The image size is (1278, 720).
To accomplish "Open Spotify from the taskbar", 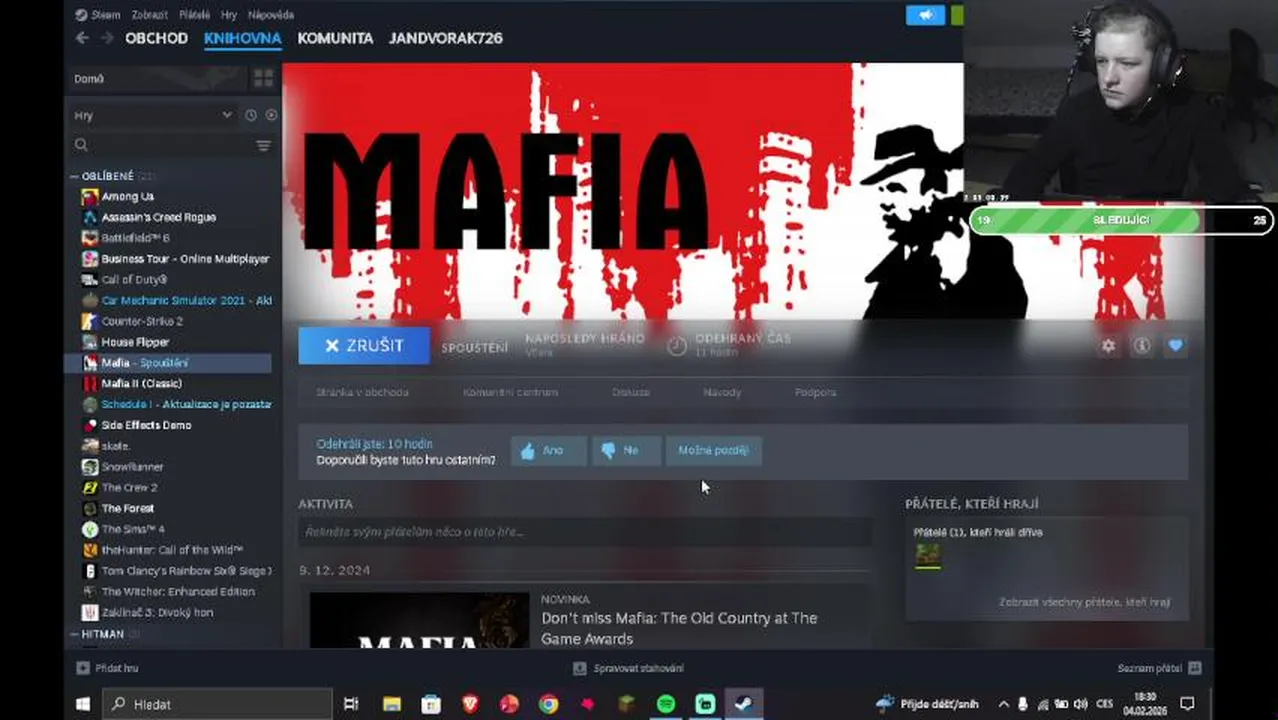I will (x=666, y=704).
